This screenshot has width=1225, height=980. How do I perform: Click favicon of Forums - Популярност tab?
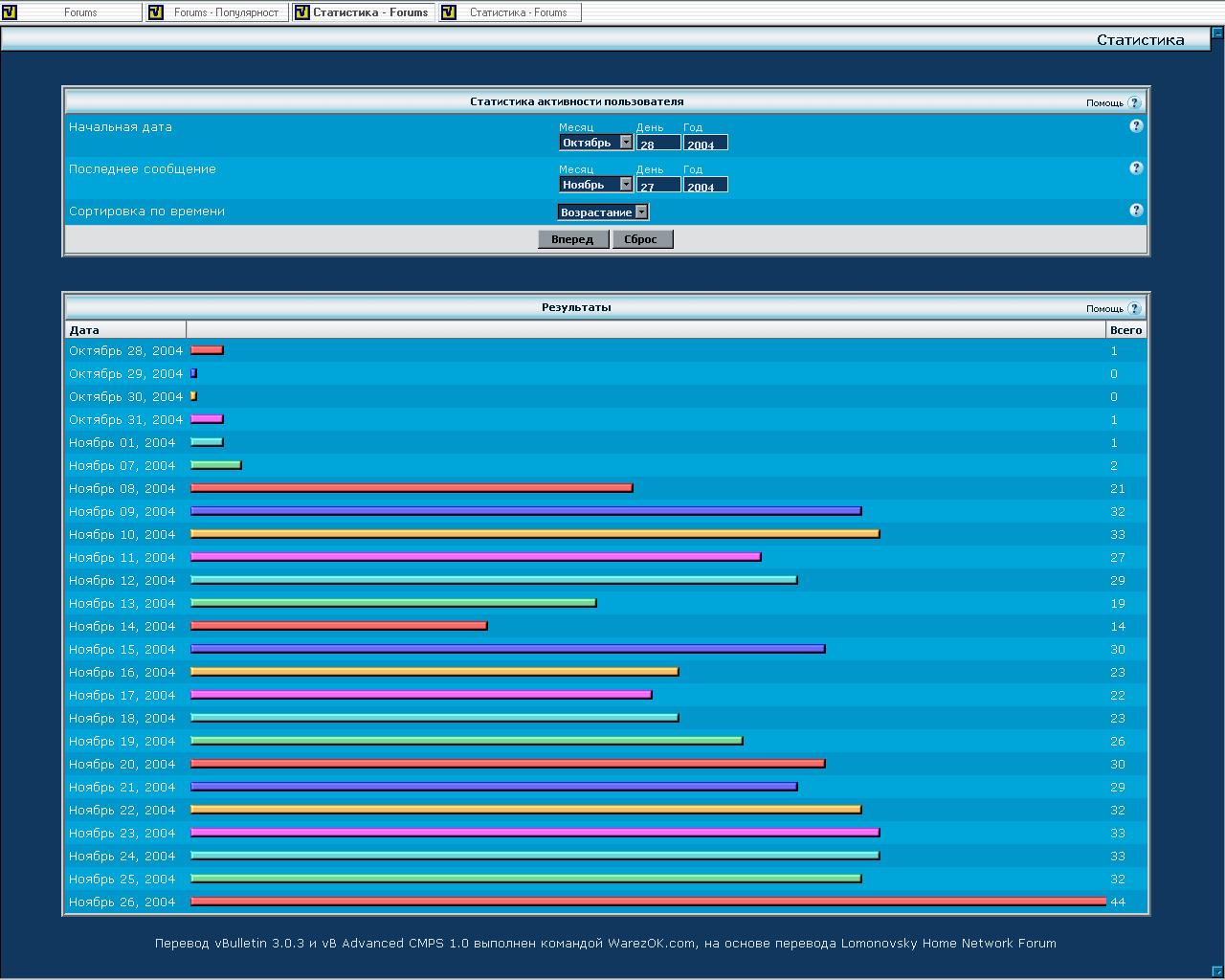156,12
